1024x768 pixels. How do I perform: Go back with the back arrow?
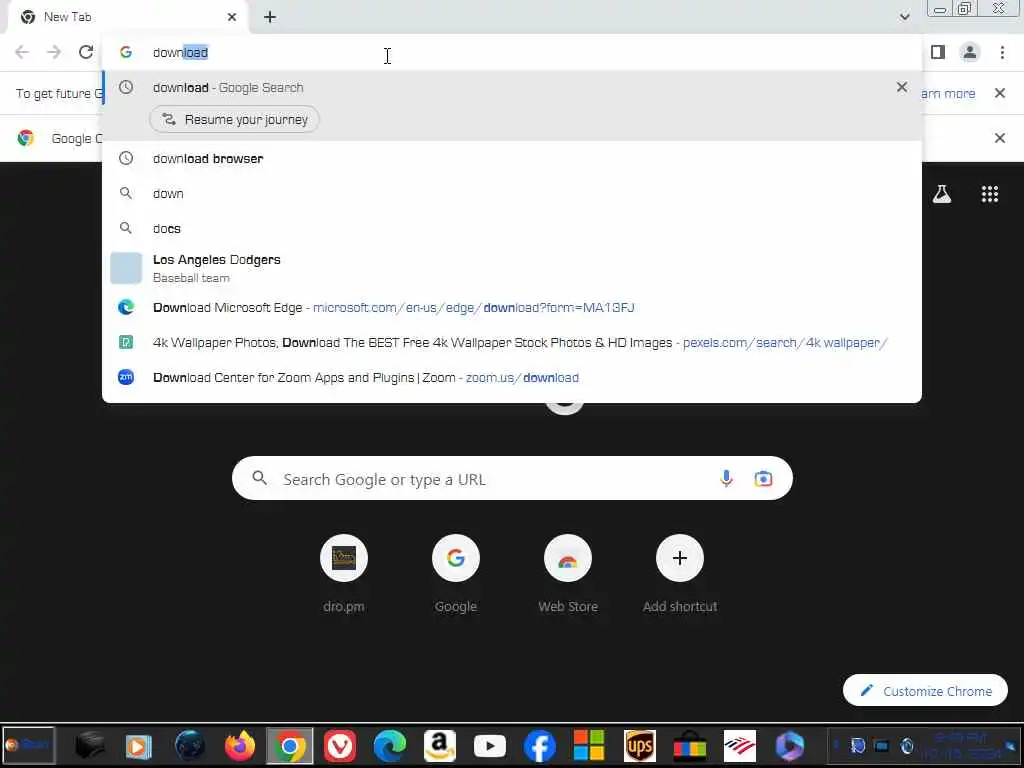click(x=22, y=52)
